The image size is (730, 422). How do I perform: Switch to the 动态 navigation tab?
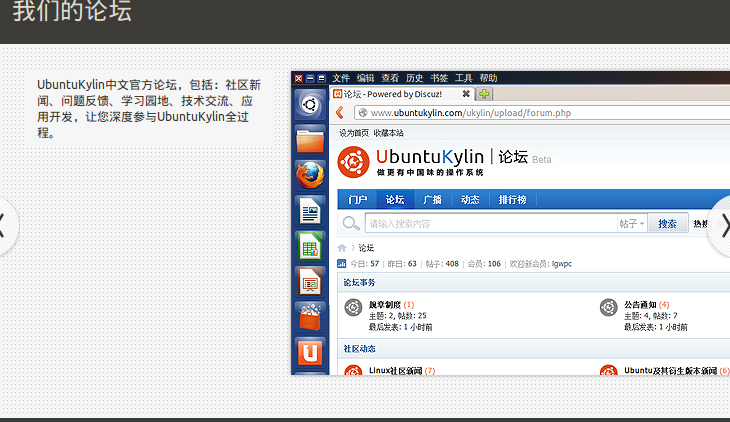(x=470, y=200)
